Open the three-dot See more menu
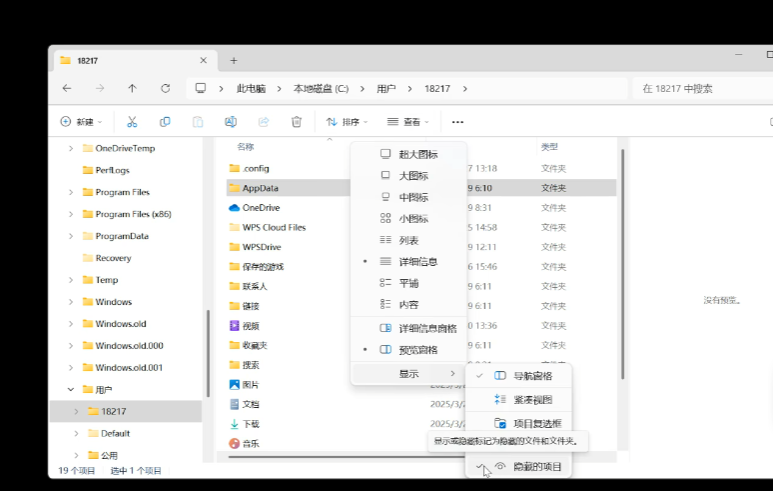 pyautogui.click(x=457, y=122)
